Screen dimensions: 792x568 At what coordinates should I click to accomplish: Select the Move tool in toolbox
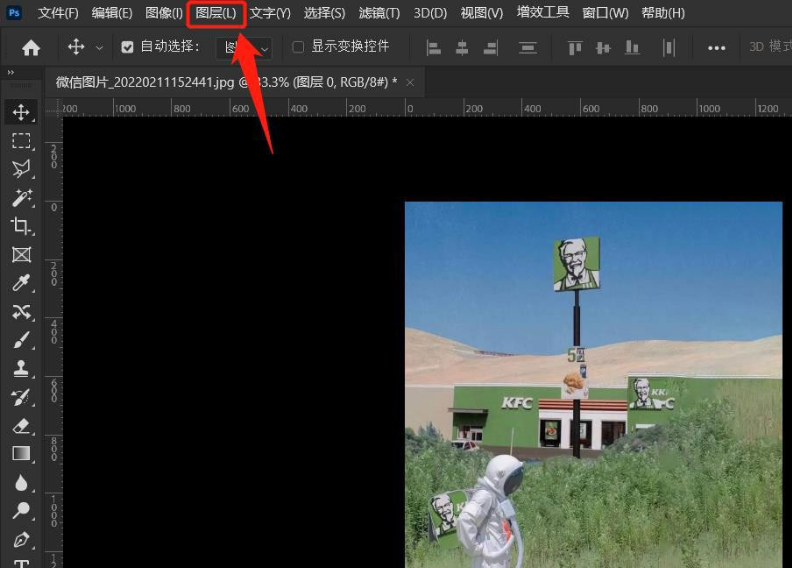pos(21,112)
